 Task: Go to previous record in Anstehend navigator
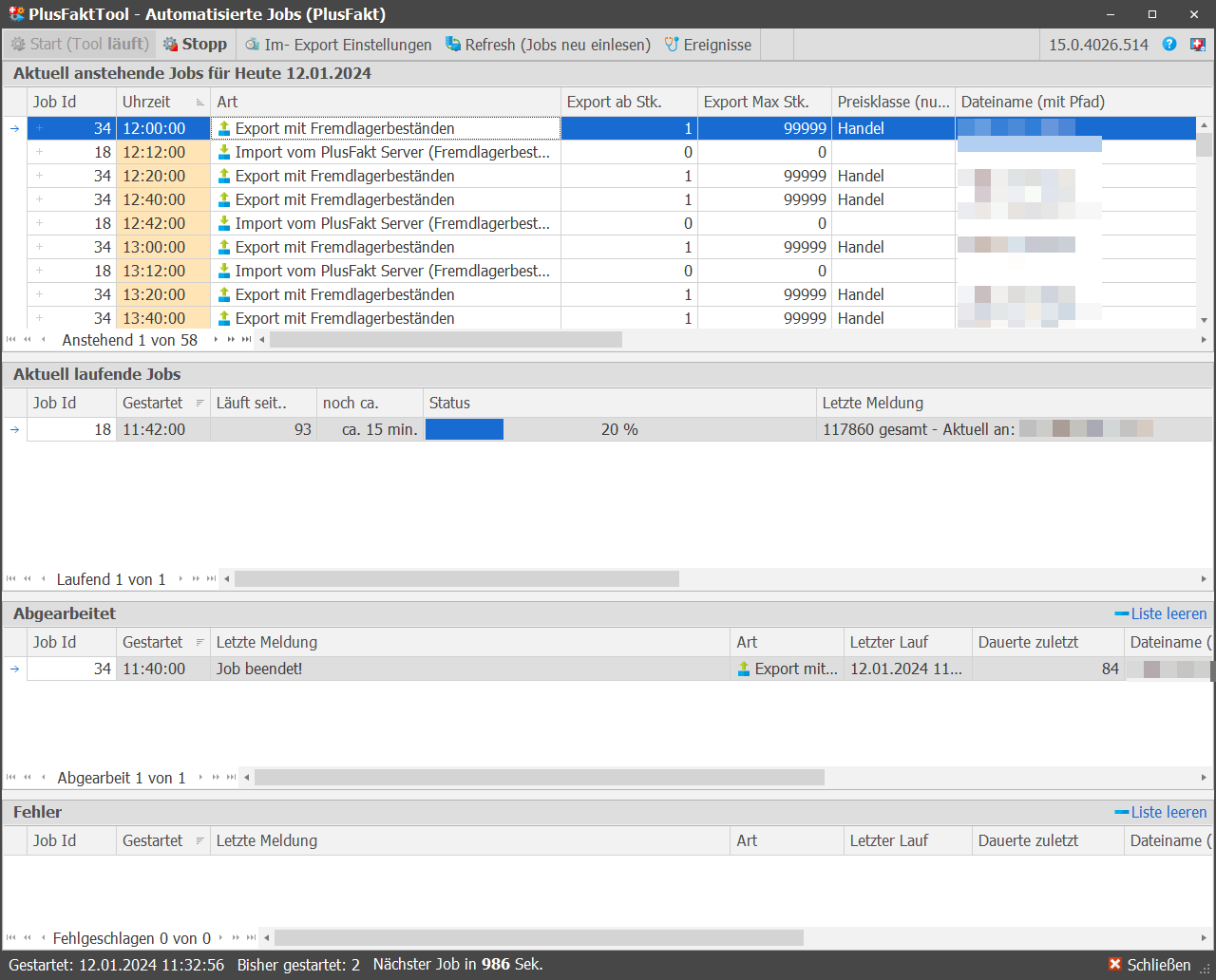coord(43,339)
